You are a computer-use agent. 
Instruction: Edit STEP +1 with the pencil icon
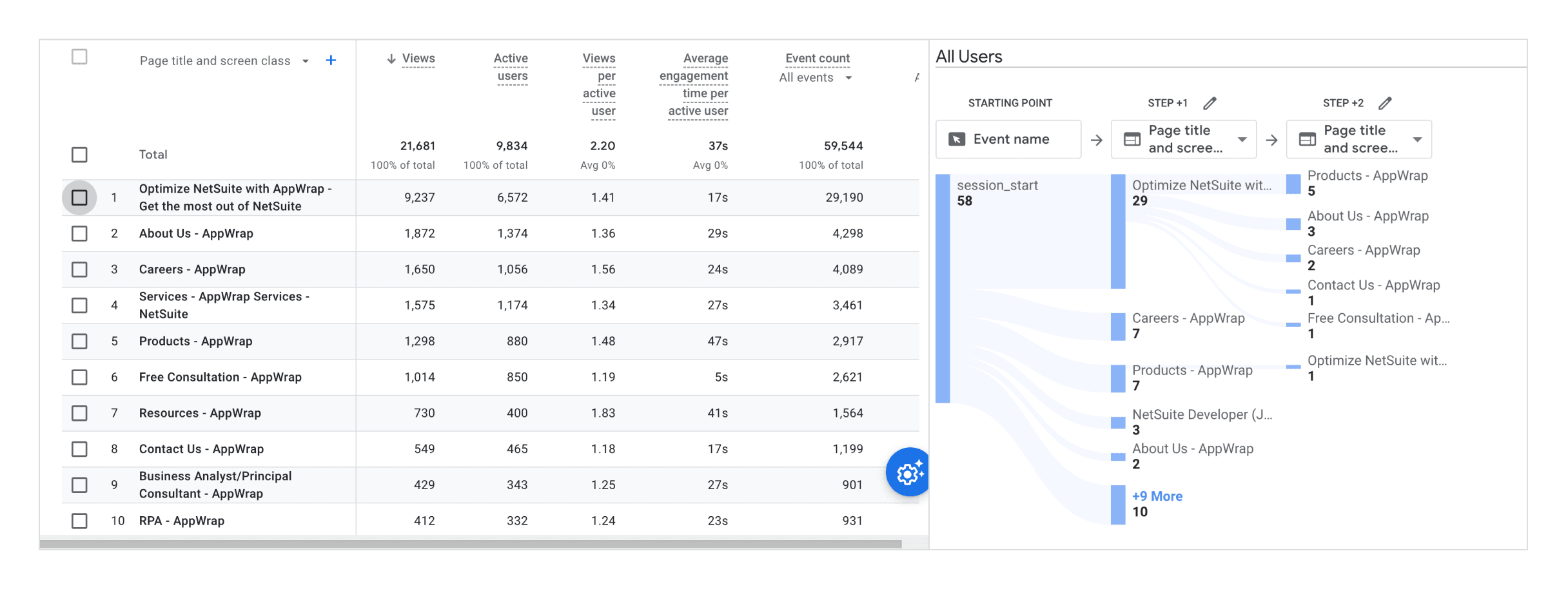click(1210, 103)
